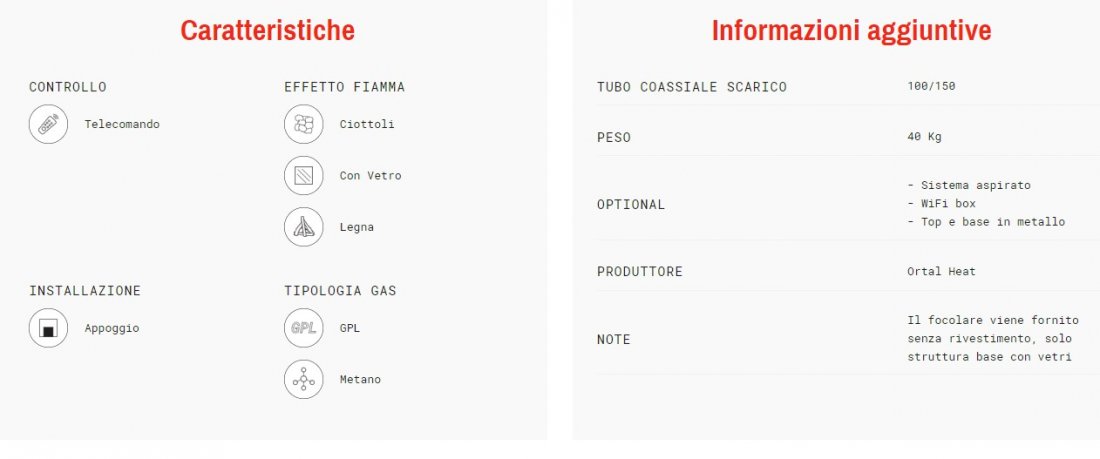
Task: Click the Ciottoli text label
Action: (367, 125)
